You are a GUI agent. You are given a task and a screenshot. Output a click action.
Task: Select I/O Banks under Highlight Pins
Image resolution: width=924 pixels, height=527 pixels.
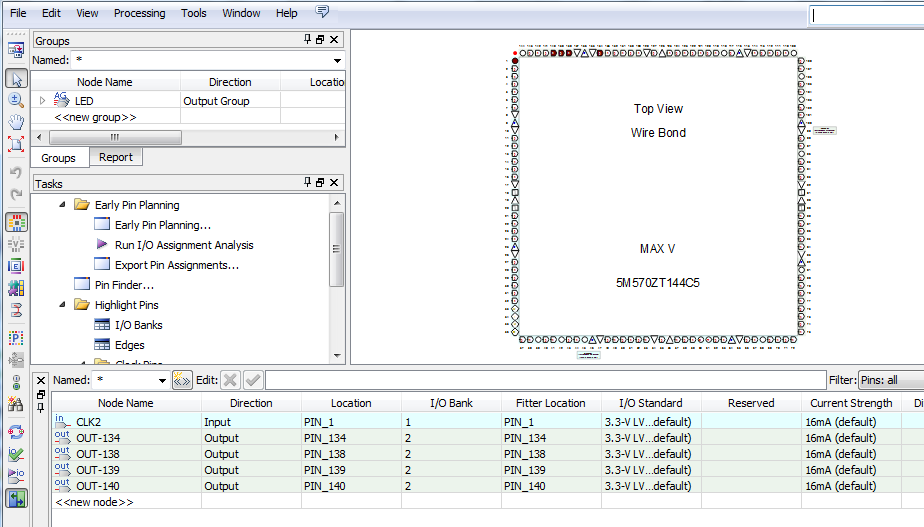tap(138, 325)
